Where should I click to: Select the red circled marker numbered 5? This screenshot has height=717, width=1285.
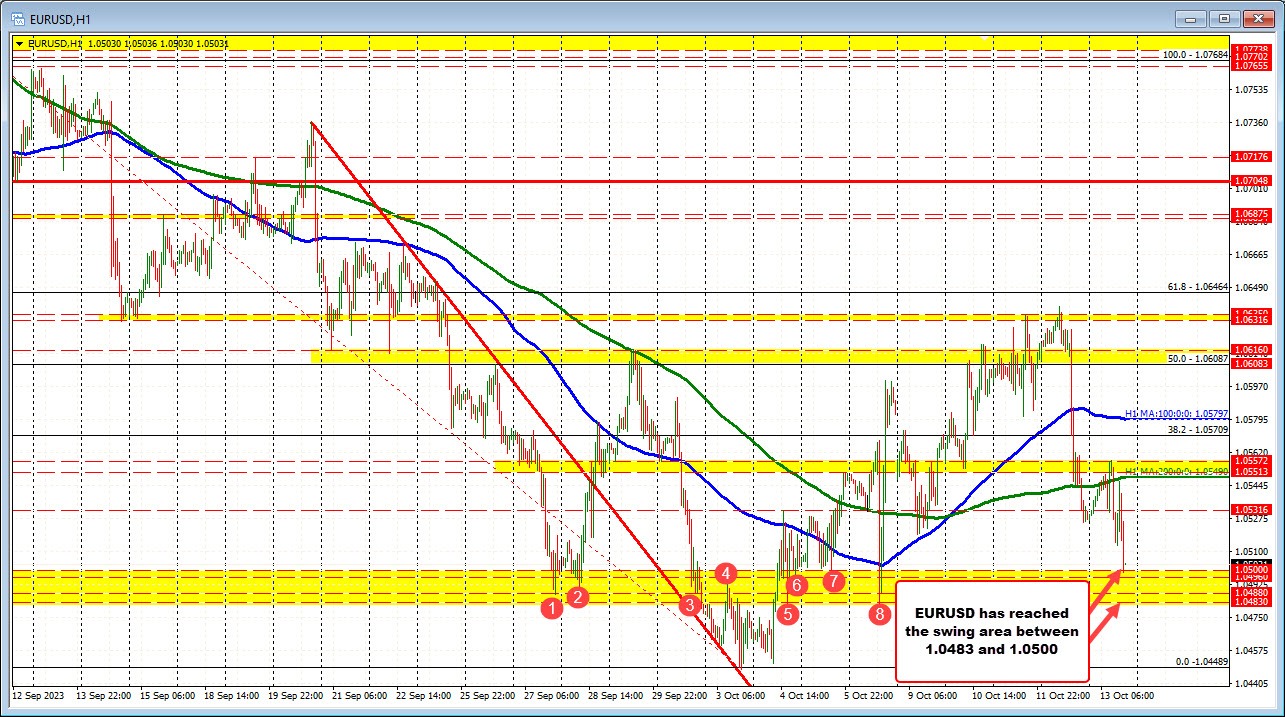(787, 615)
